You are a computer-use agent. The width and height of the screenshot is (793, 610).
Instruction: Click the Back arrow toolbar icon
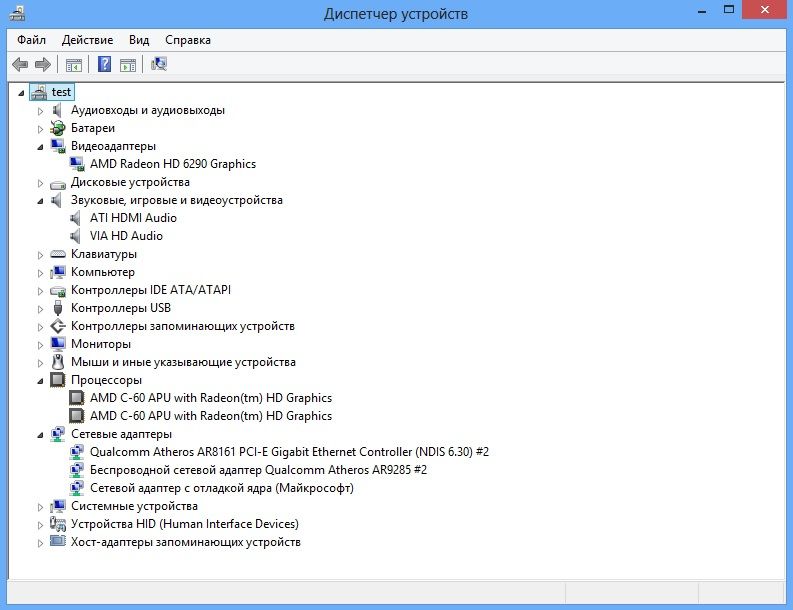[20, 64]
